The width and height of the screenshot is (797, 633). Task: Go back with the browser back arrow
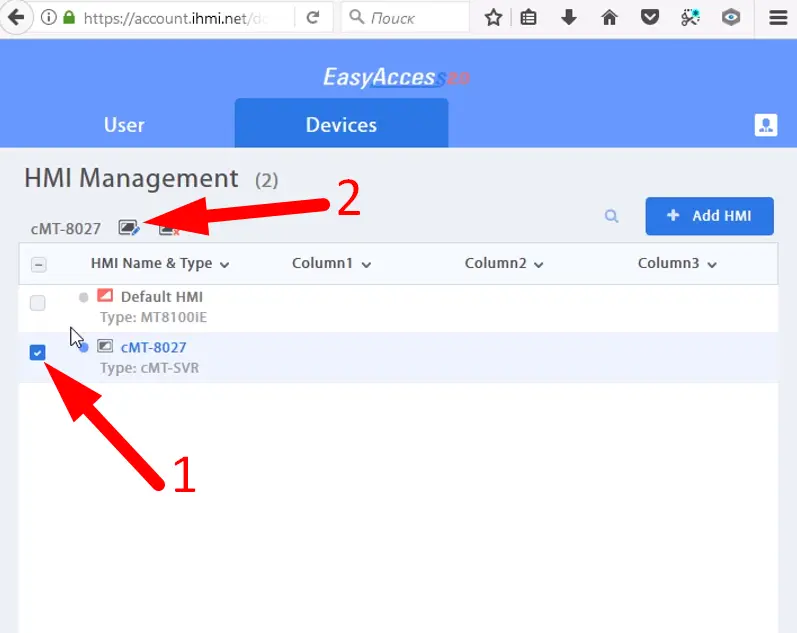click(x=16, y=17)
